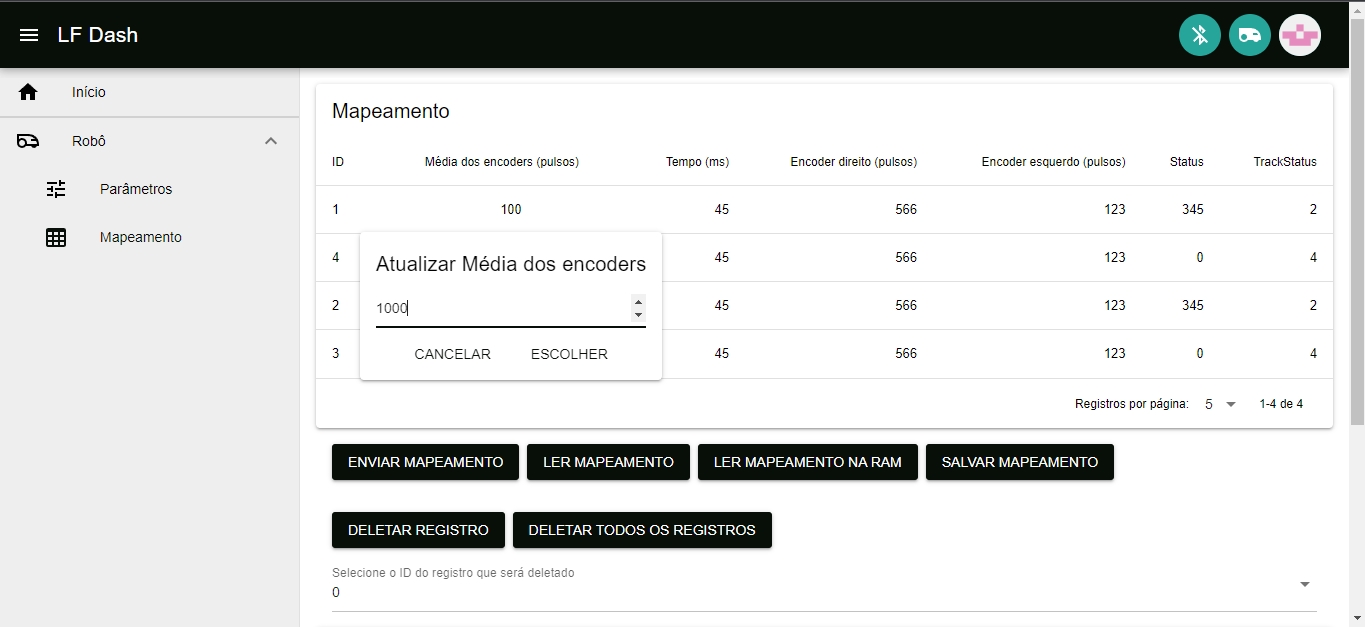This screenshot has height=627, width=1365.
Task: Collapse the Robô sidebar section
Action: coord(271,141)
